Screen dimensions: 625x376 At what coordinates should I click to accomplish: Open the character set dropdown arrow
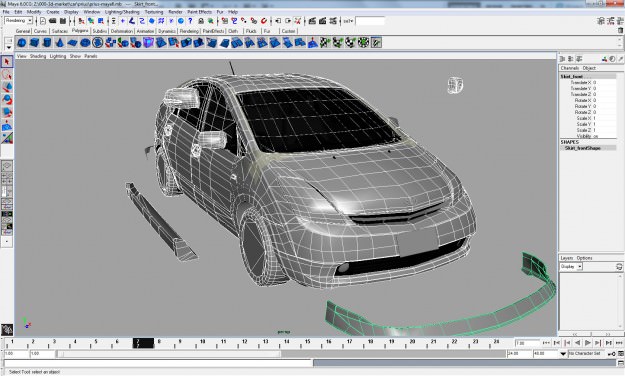(x=563, y=354)
